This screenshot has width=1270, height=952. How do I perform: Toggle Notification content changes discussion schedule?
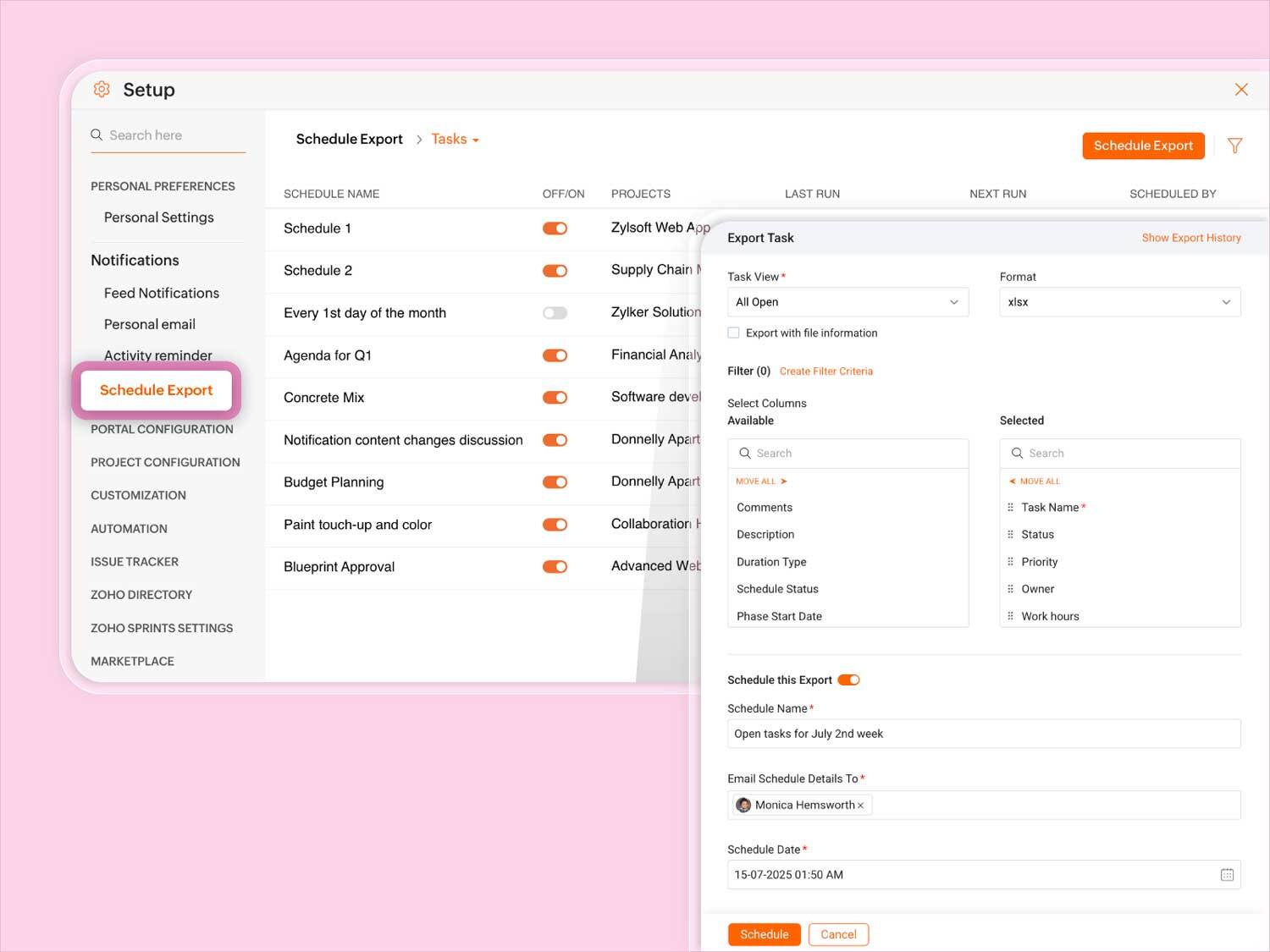(555, 440)
